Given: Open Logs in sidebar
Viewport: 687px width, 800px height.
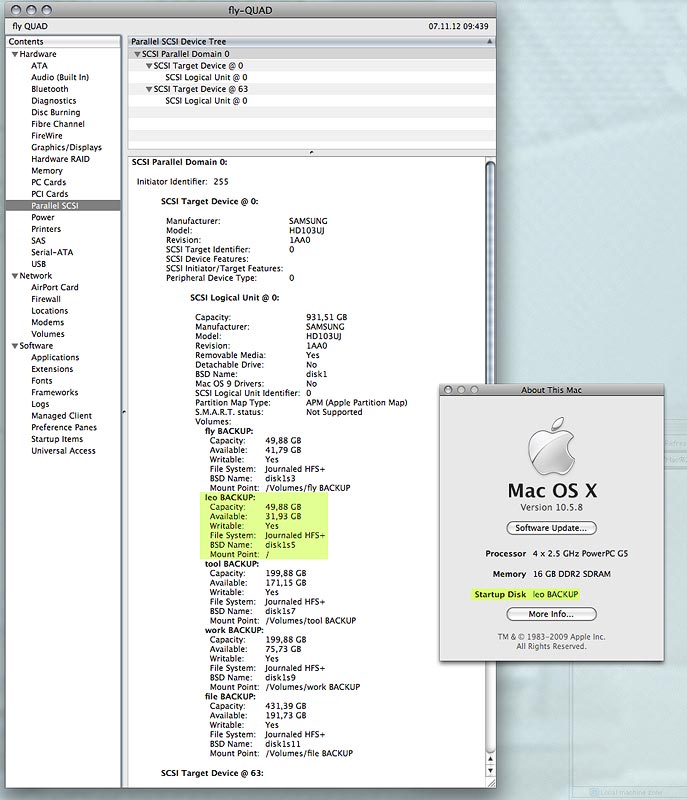Looking at the screenshot, I should 40,404.
